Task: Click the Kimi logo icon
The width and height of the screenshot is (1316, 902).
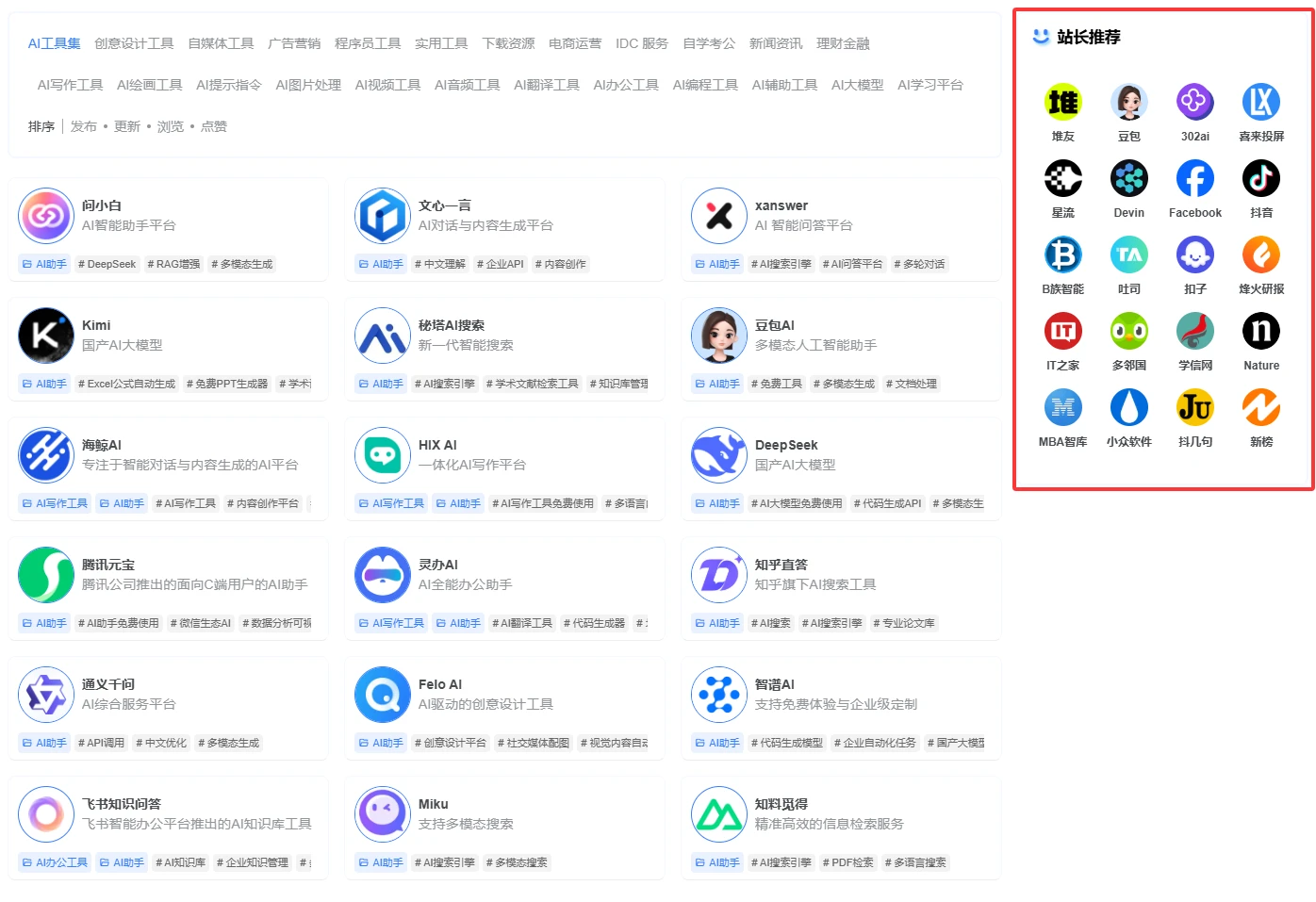Action: pos(46,336)
